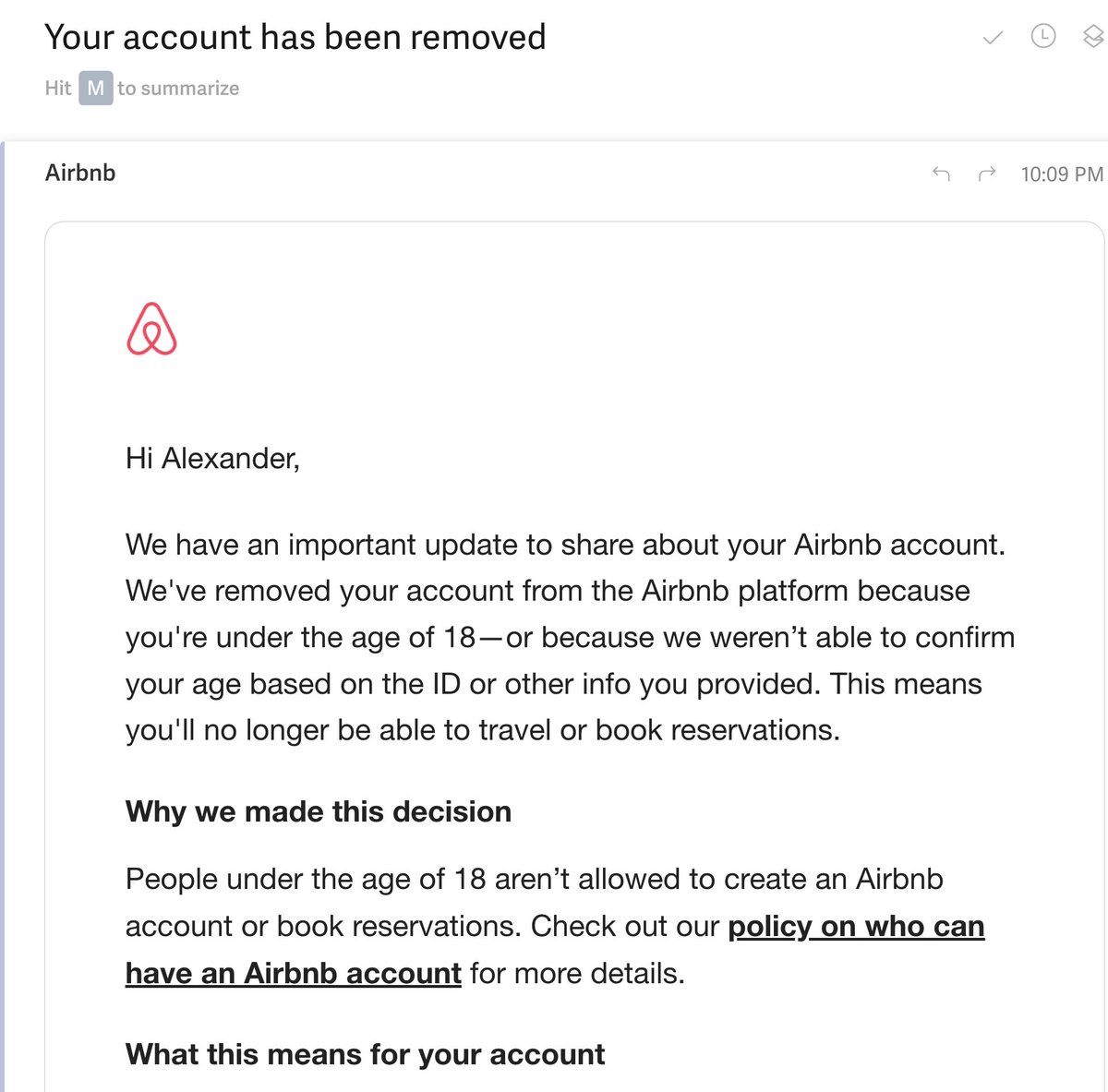The image size is (1108, 1092).
Task: Click the M shortcut key badge
Action: [x=96, y=89]
